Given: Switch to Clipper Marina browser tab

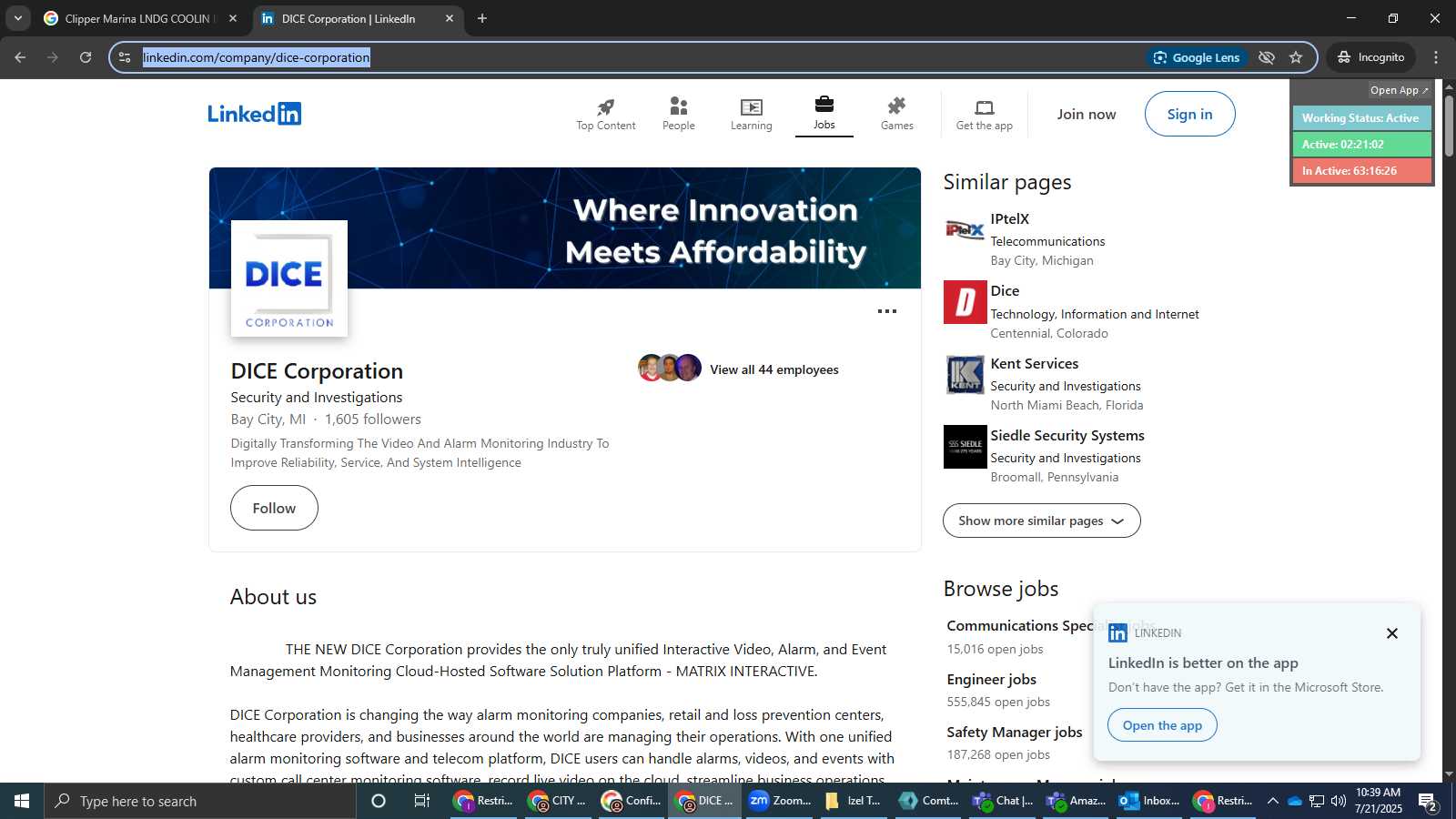Looking at the screenshot, I should 141,18.
